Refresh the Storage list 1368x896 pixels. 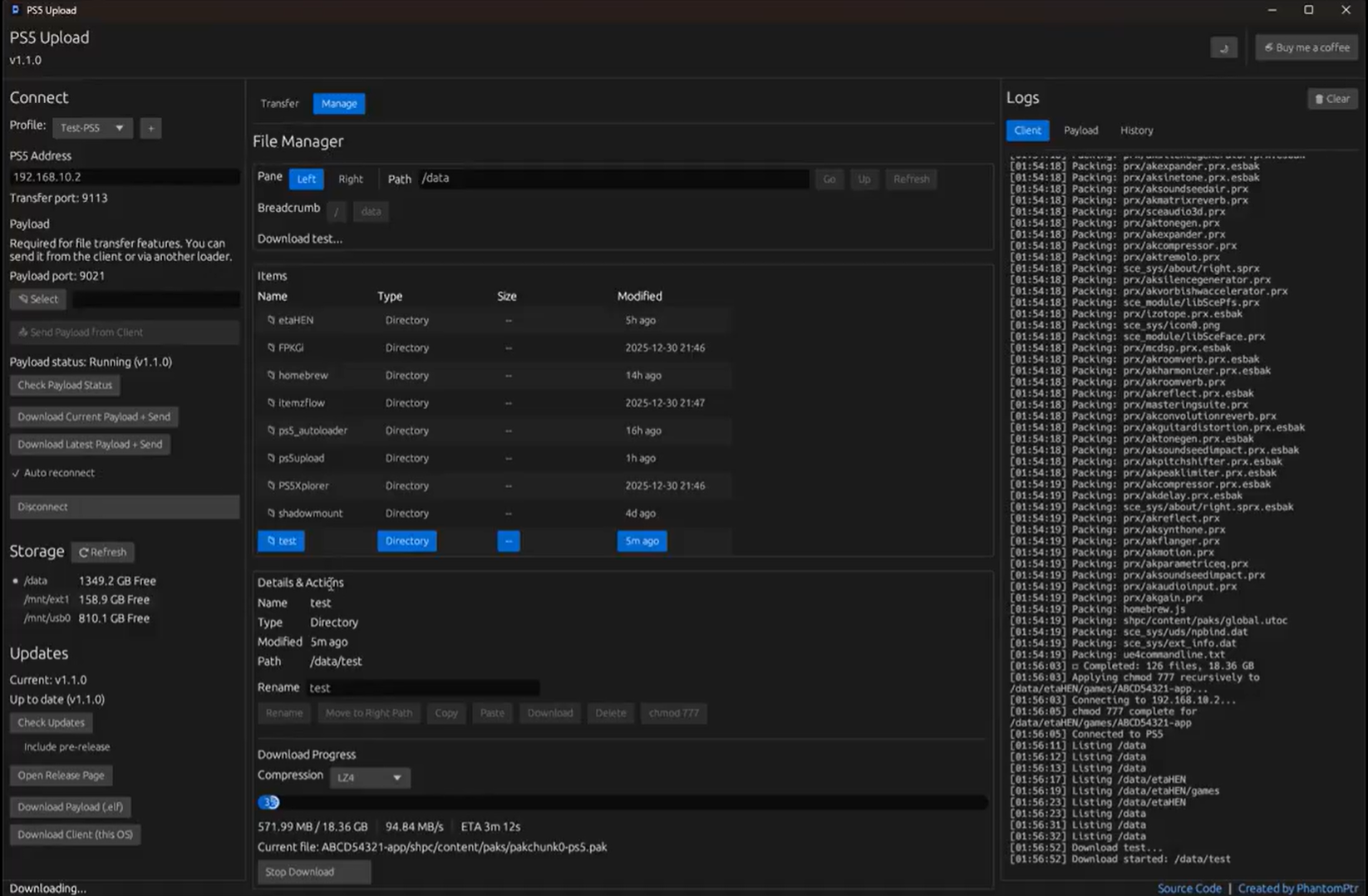click(103, 552)
